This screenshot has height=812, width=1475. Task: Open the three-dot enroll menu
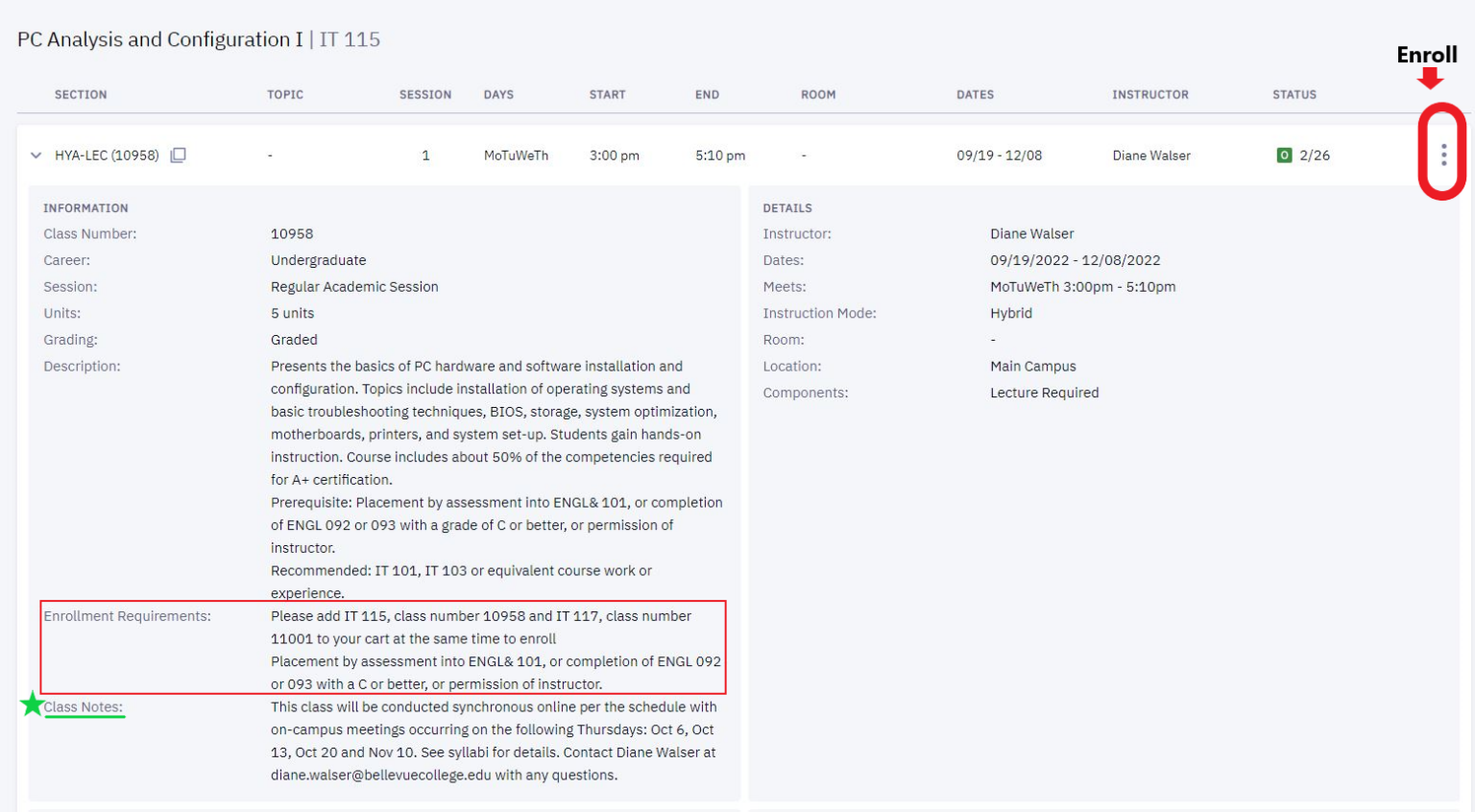click(x=1443, y=155)
